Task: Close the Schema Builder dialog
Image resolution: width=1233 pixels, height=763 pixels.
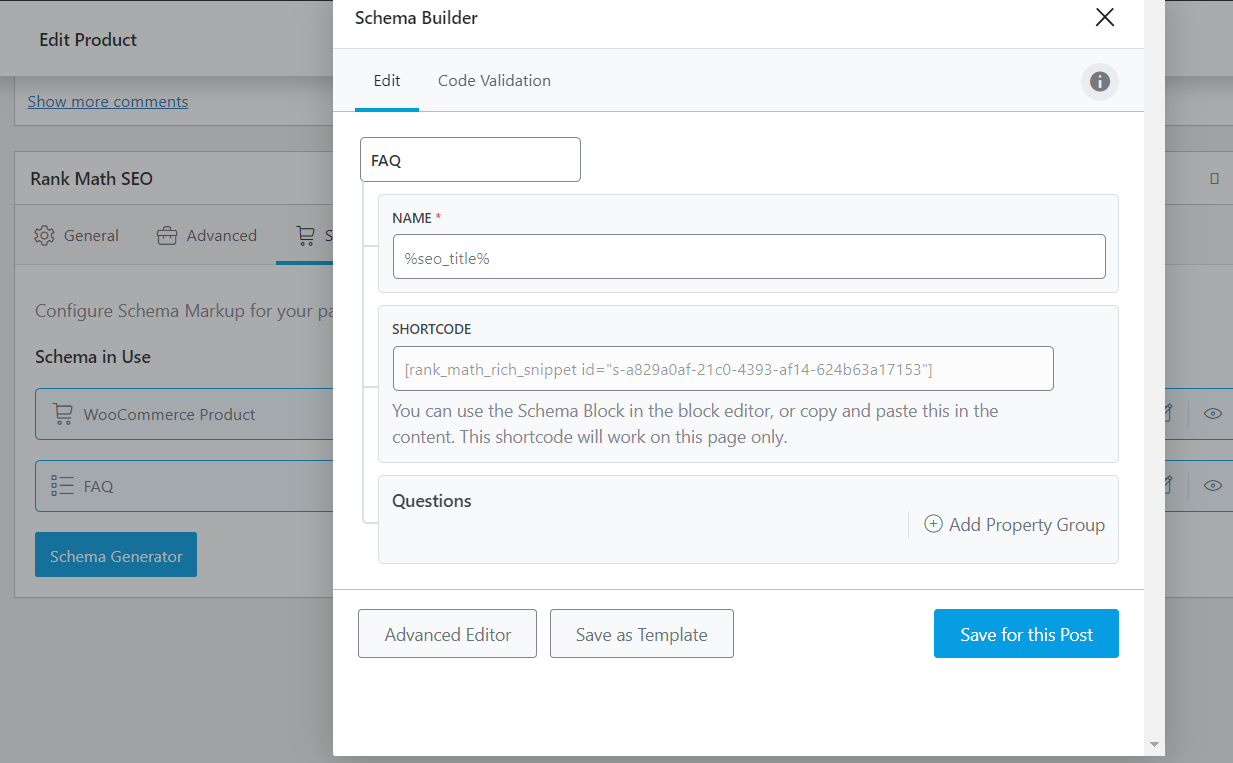Action: point(1104,18)
